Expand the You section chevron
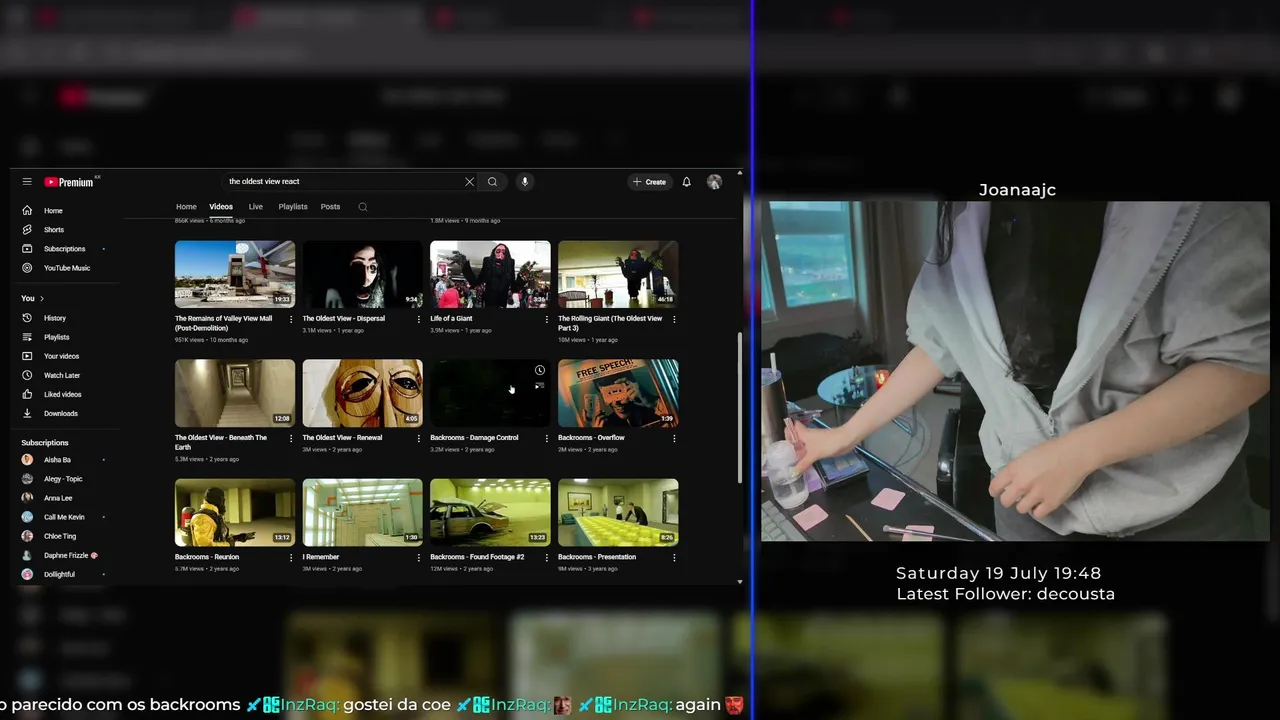The height and width of the screenshot is (720, 1280). coord(41,298)
